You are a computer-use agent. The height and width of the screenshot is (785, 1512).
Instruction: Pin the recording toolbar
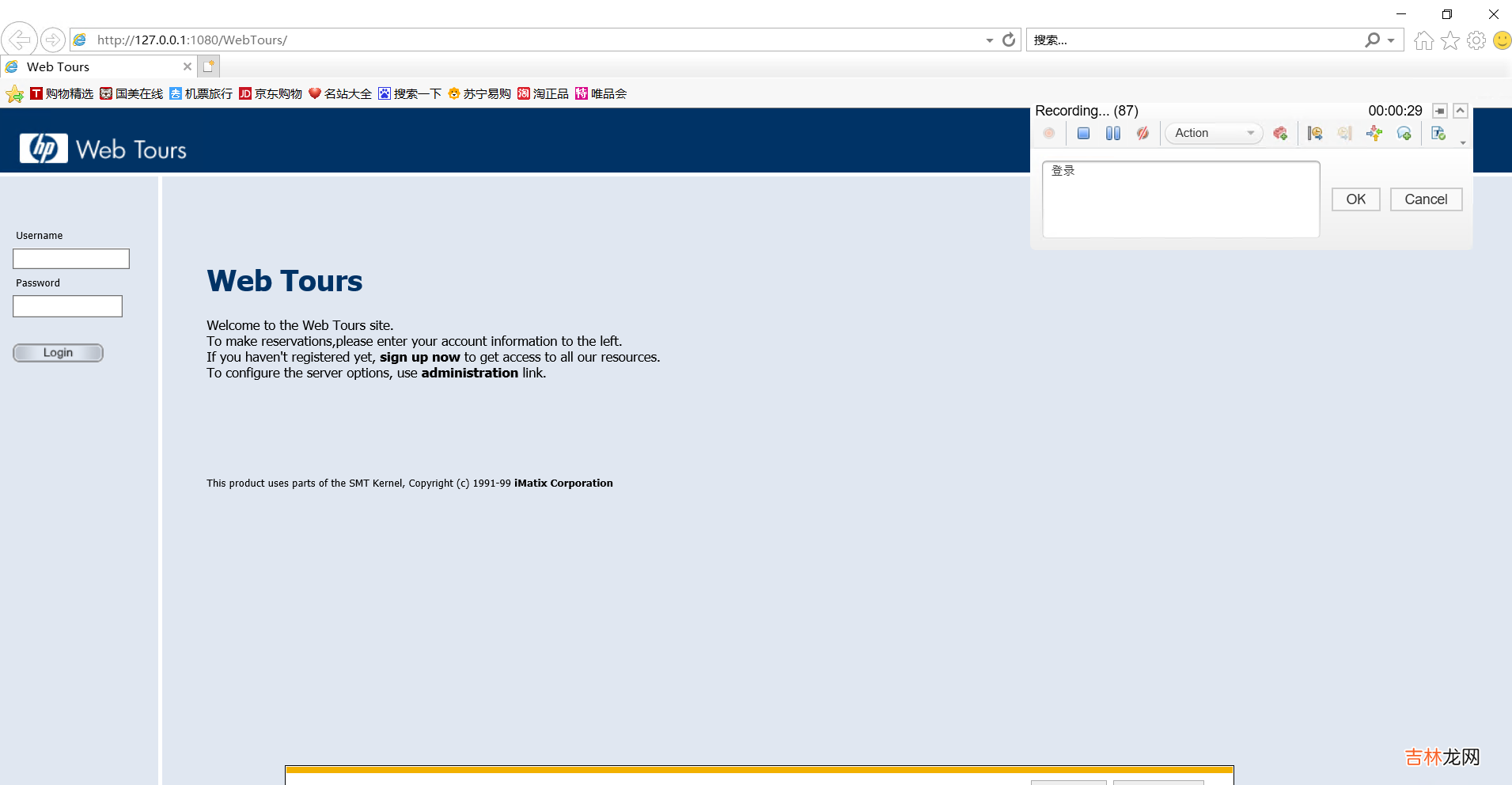1440,111
